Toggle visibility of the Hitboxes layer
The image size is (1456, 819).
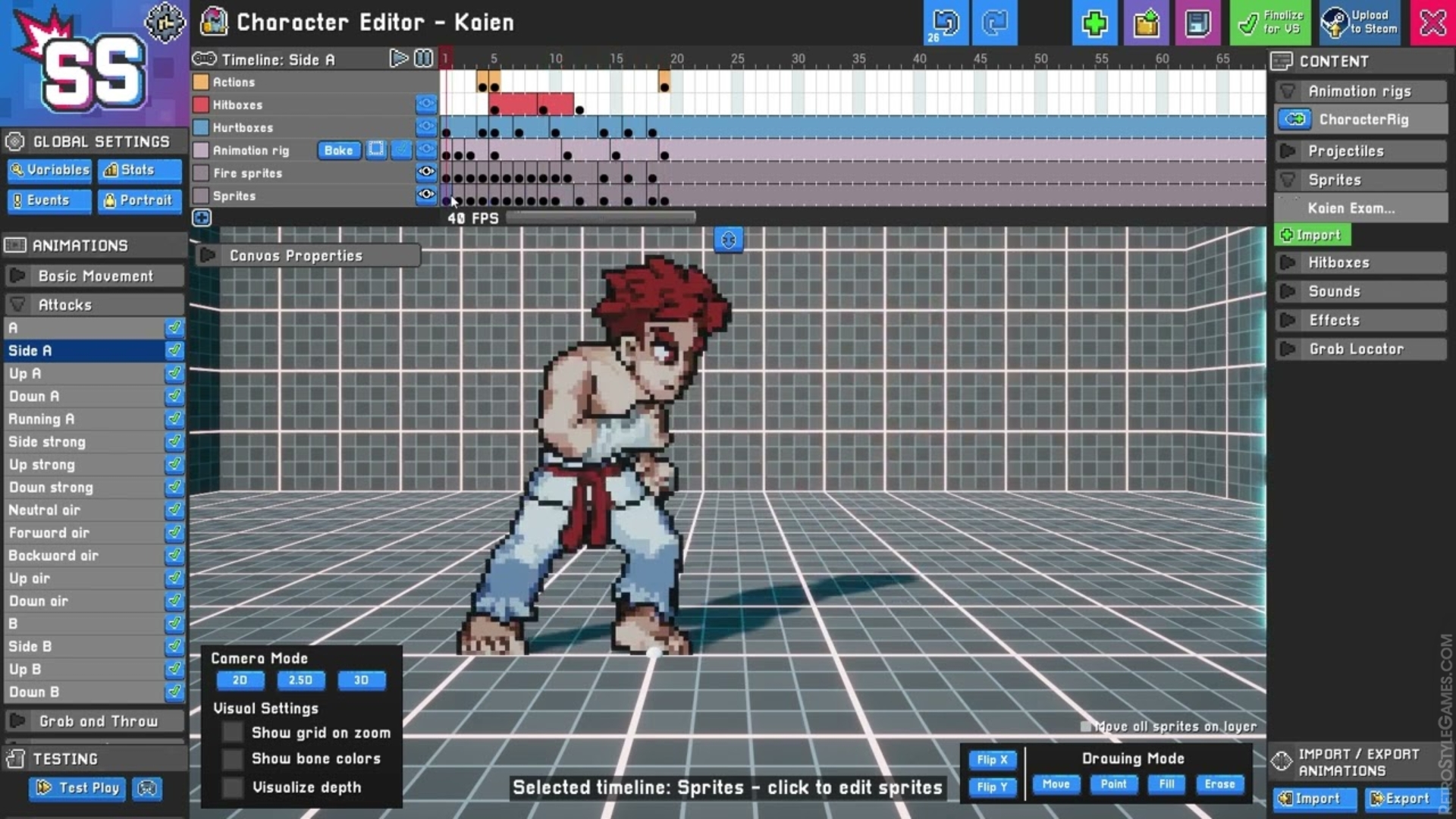coord(426,105)
